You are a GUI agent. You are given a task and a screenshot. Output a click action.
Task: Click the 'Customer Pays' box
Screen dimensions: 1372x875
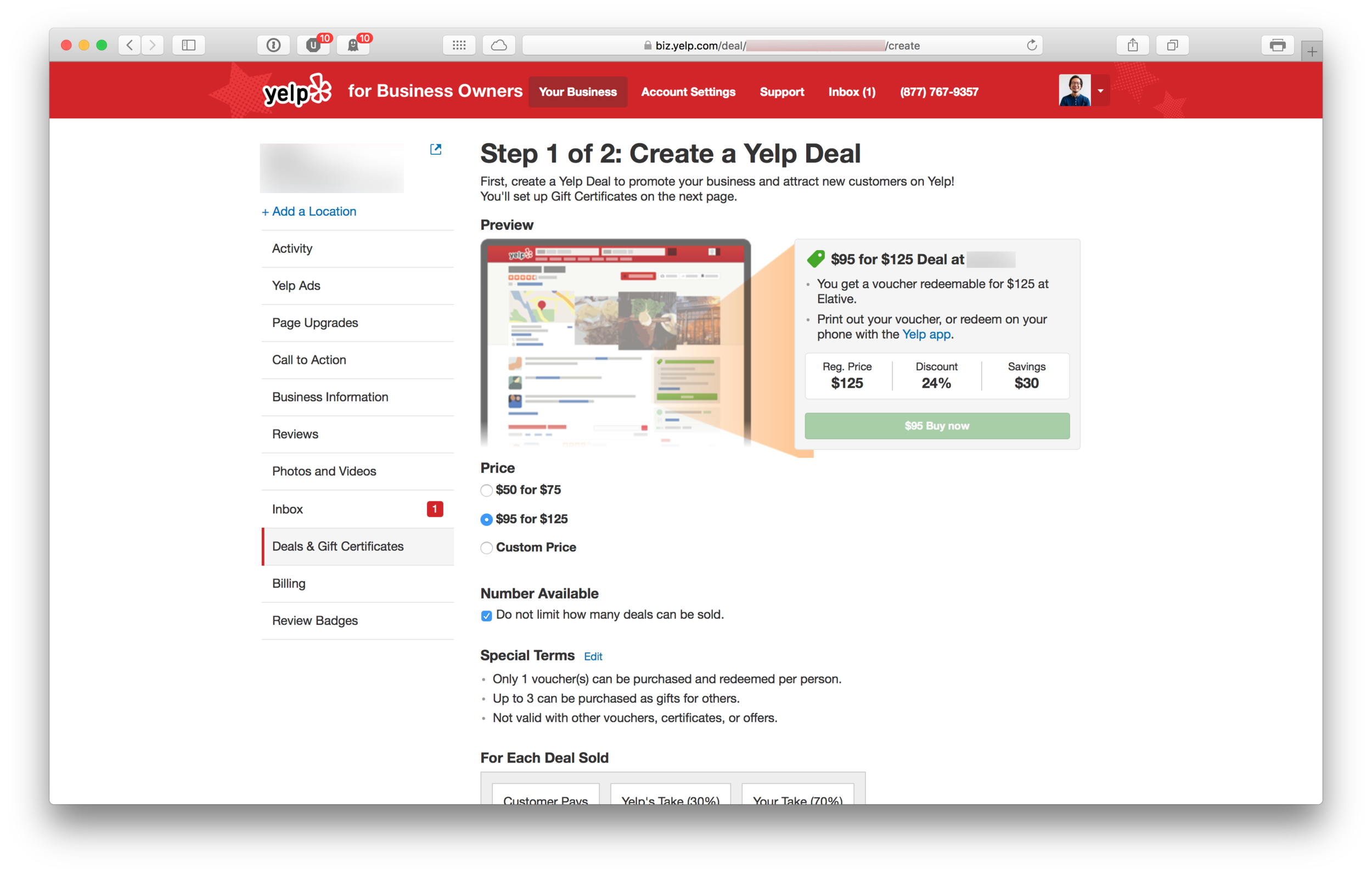[x=546, y=795]
